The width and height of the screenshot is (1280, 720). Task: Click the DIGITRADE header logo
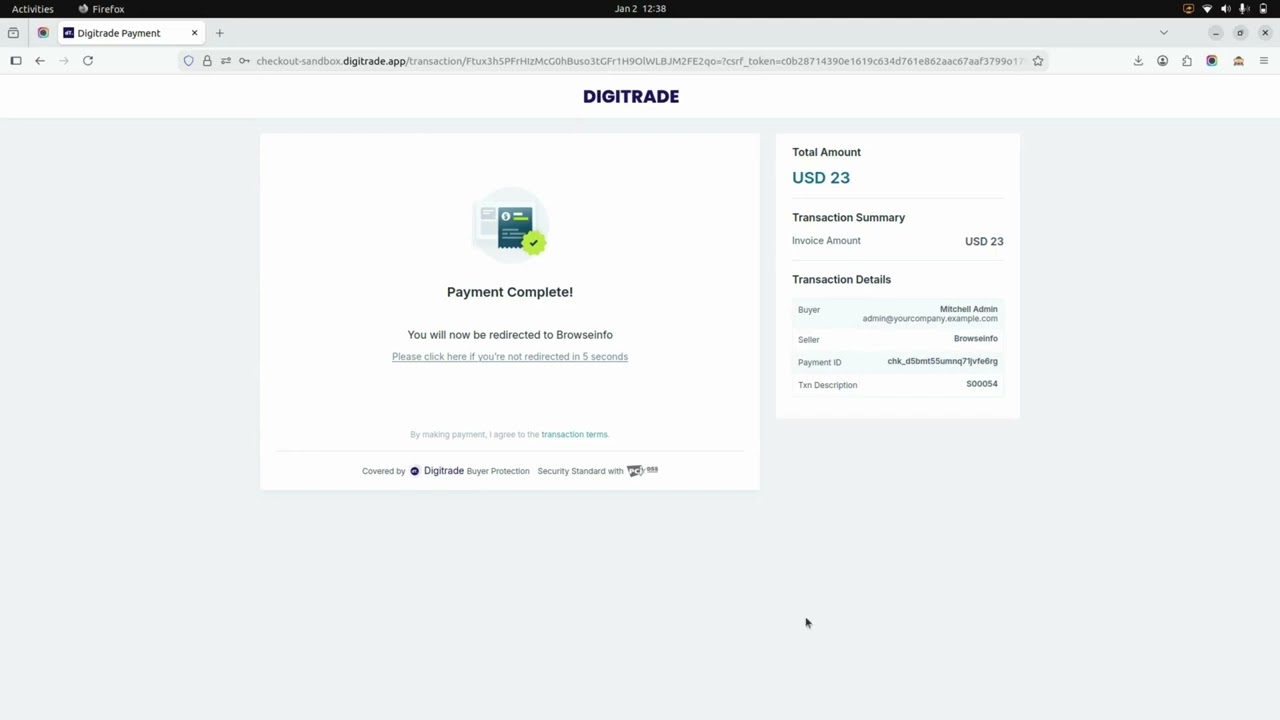(631, 96)
